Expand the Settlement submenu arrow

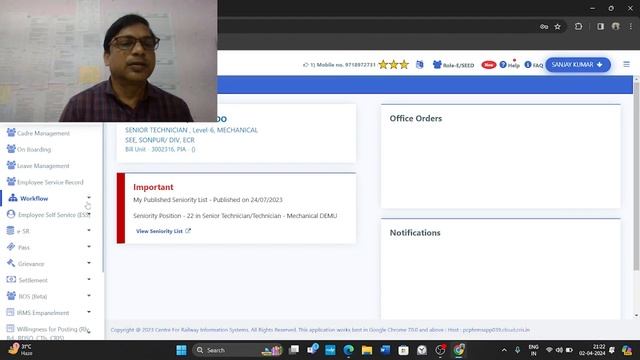click(89, 279)
